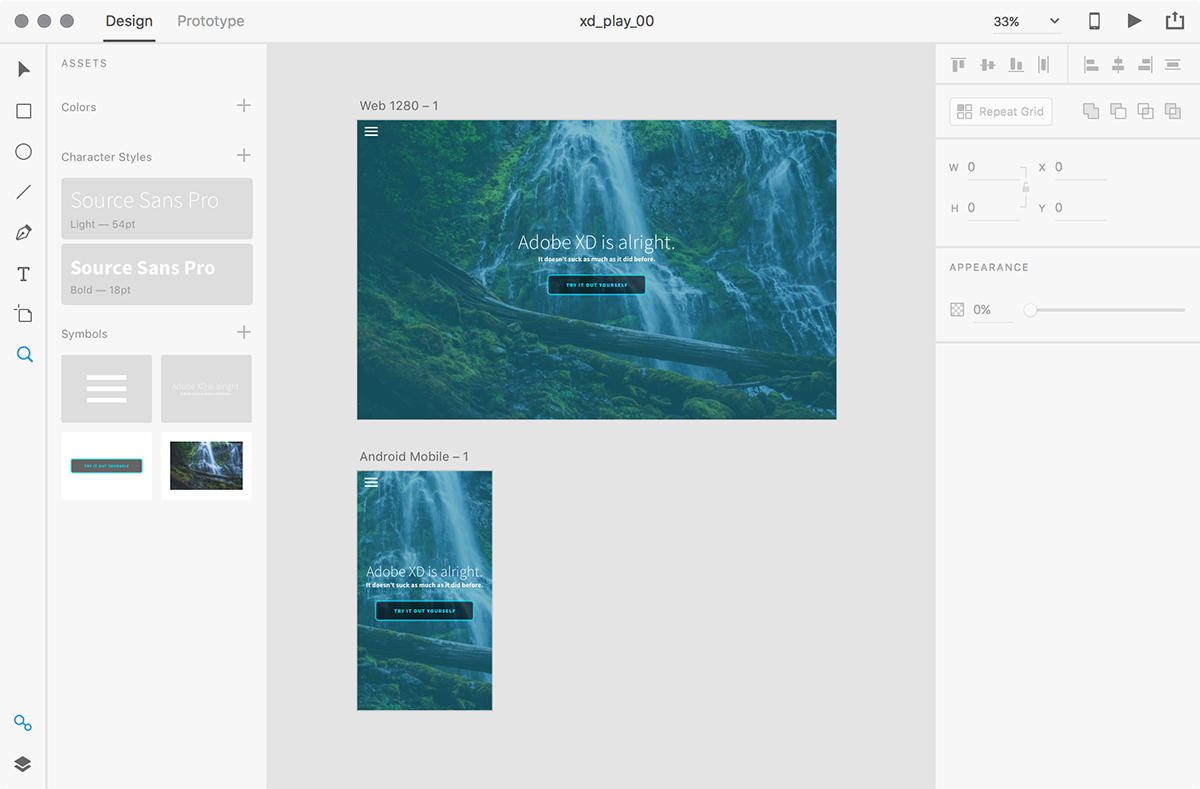Select the Ellipse tool

coord(24,152)
